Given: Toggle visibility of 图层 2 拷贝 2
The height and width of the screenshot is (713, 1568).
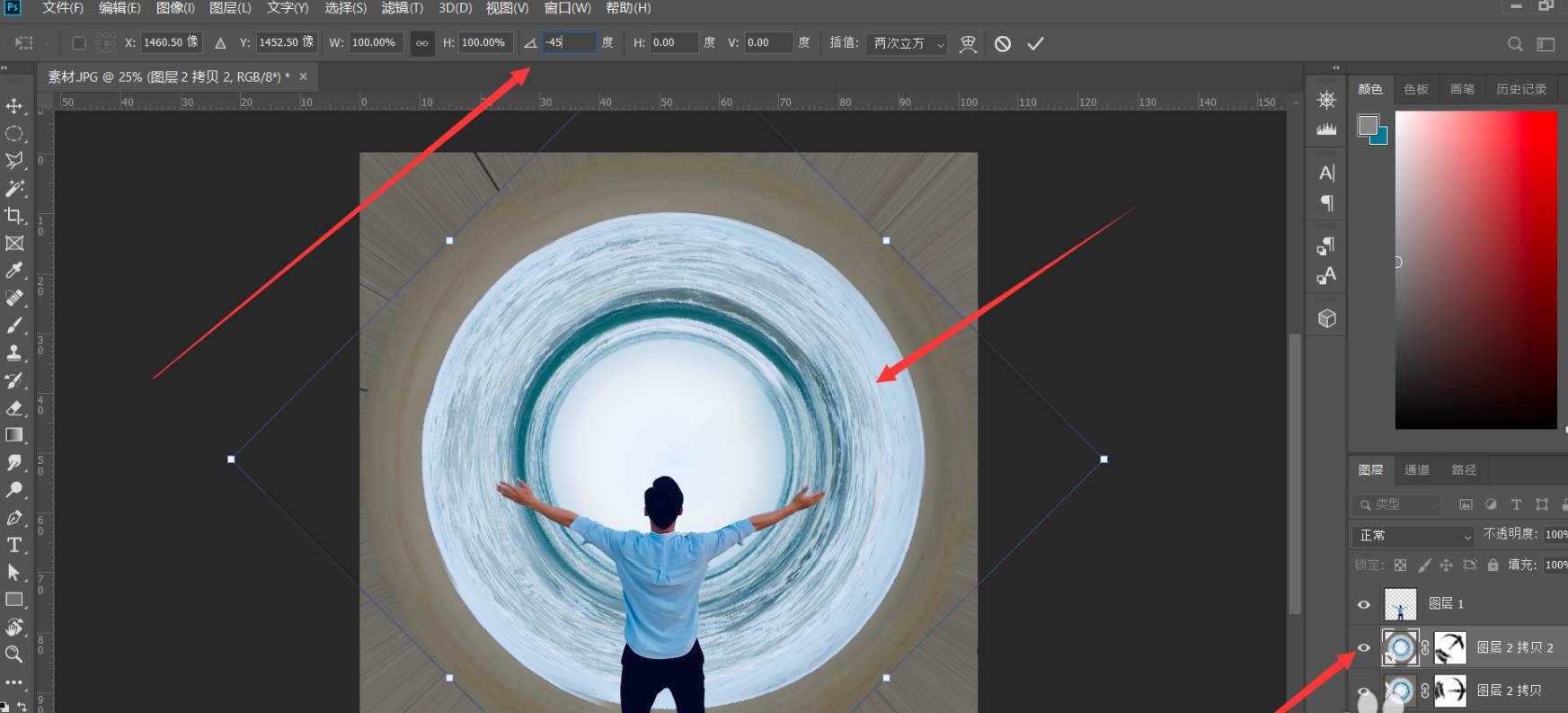Looking at the screenshot, I should (x=1364, y=647).
